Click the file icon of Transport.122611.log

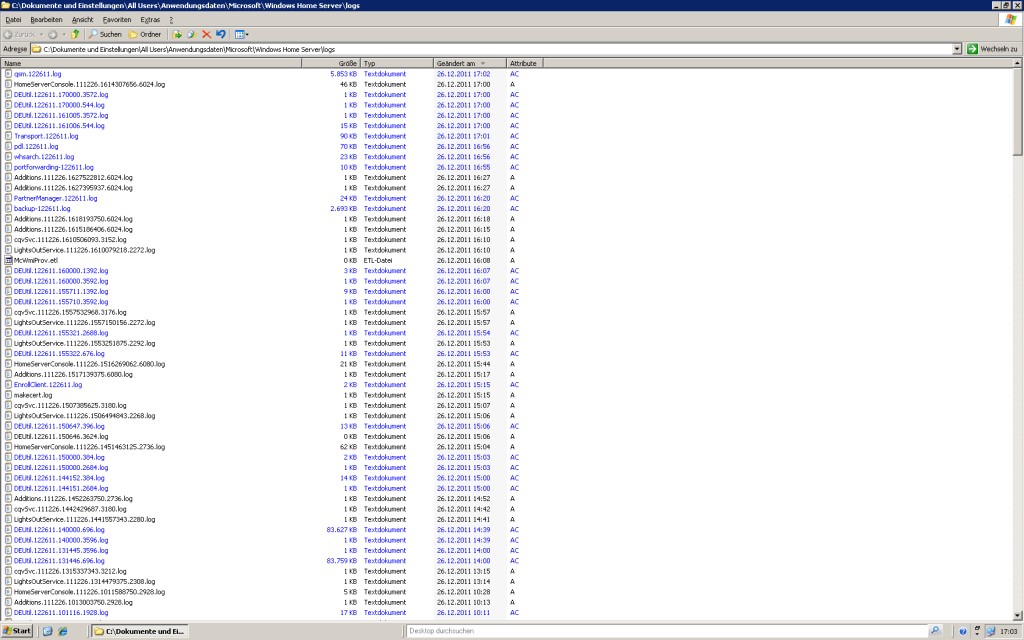click(x=8, y=136)
